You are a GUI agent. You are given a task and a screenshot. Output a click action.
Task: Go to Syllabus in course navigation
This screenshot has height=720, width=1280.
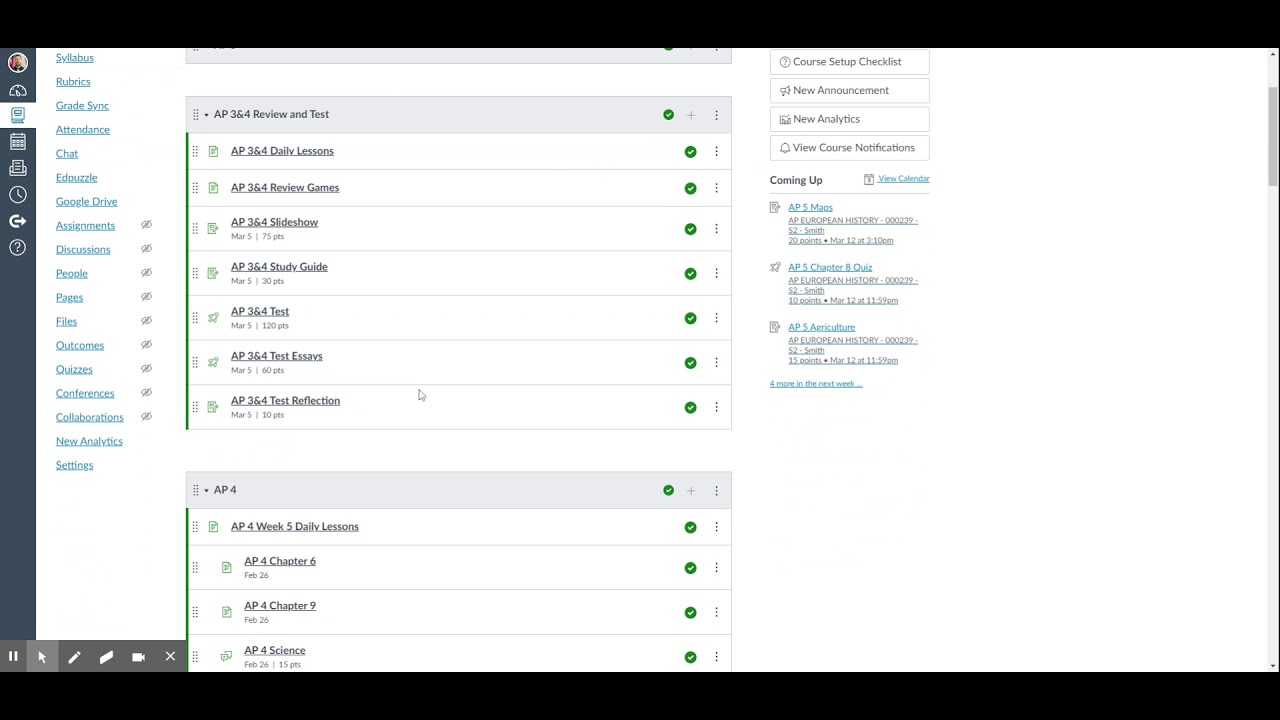click(75, 58)
